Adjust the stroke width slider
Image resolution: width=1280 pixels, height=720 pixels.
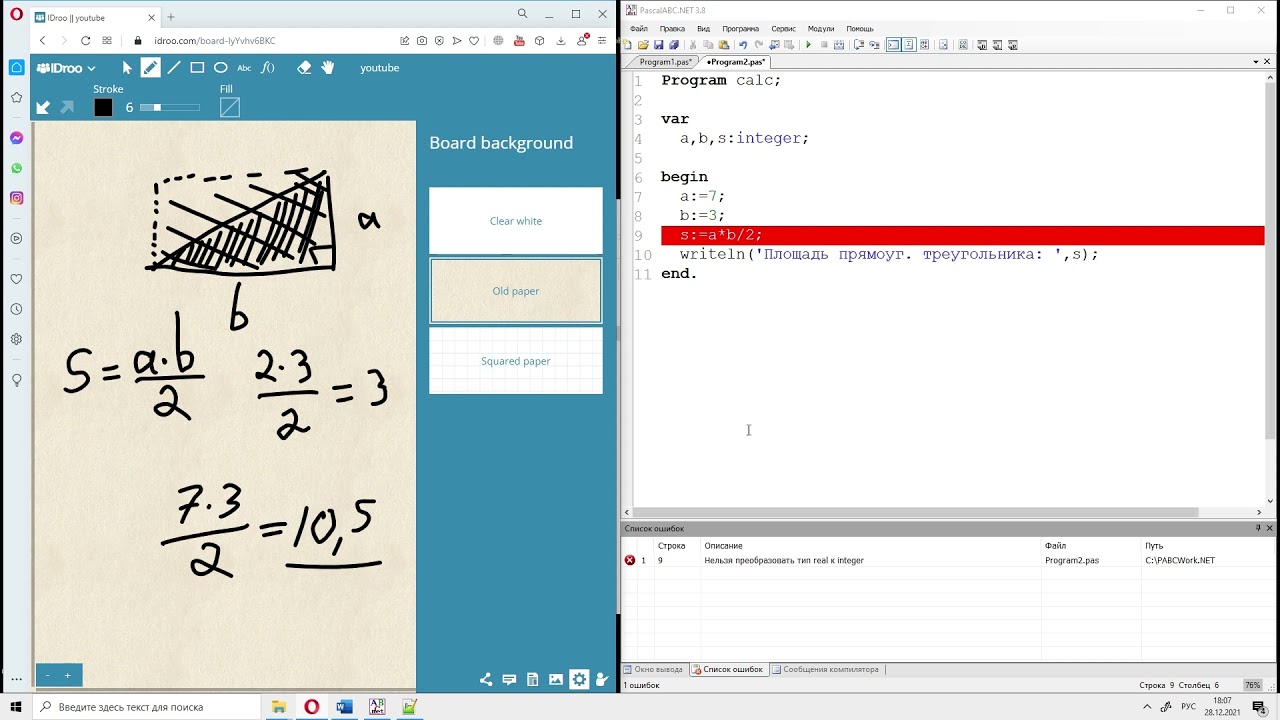tap(170, 108)
